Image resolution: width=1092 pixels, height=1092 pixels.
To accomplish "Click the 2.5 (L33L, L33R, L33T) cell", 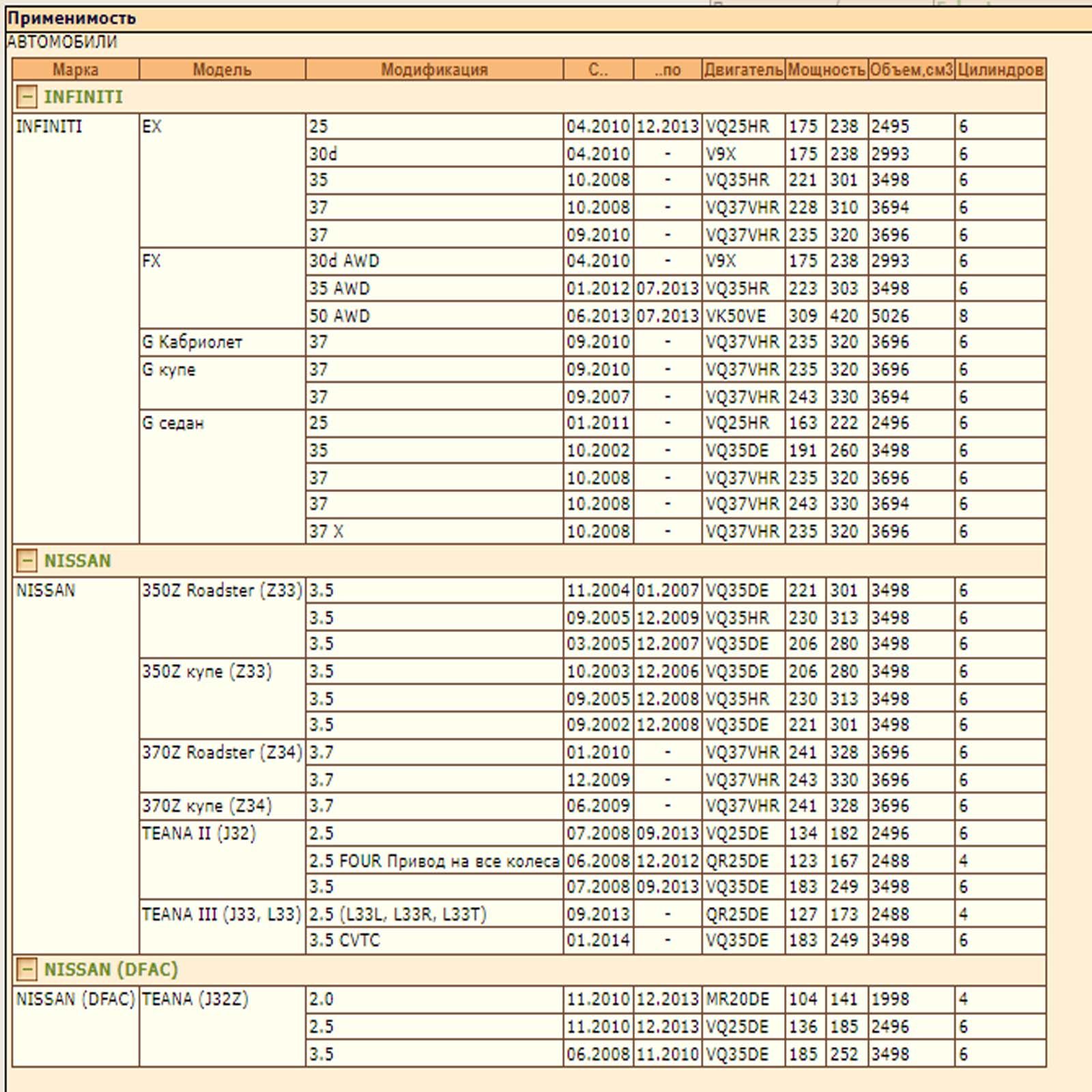I will [434, 914].
